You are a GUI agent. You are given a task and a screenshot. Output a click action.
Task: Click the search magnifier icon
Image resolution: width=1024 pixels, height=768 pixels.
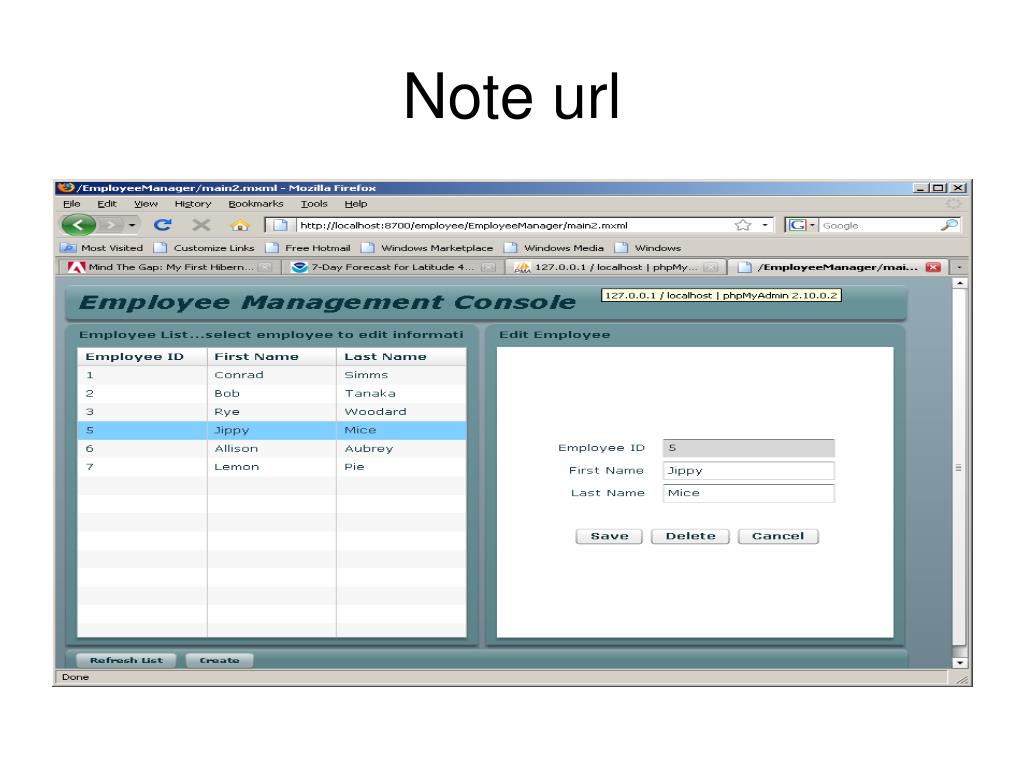click(949, 225)
